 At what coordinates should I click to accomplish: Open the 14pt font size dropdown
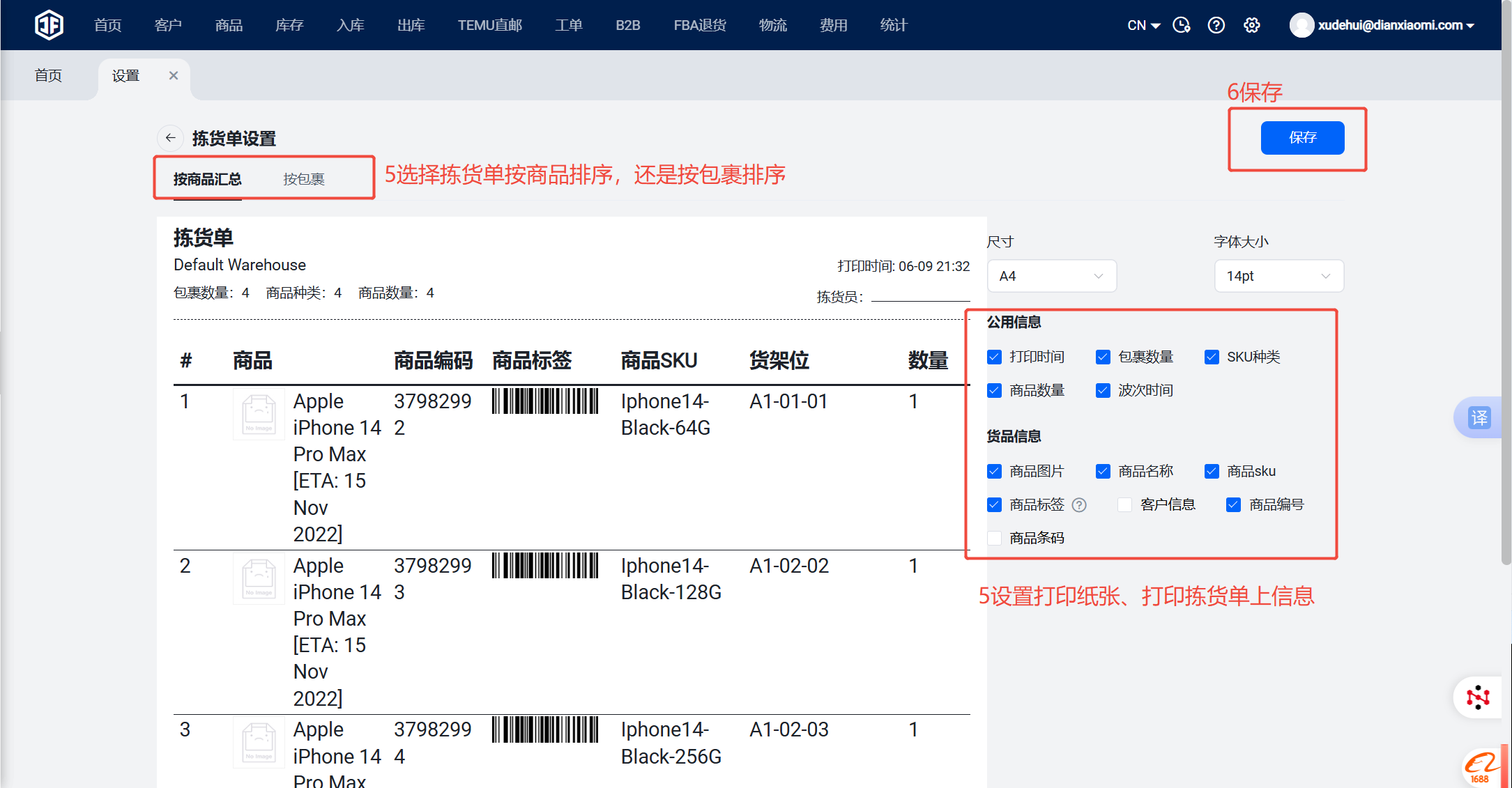[x=1279, y=276]
